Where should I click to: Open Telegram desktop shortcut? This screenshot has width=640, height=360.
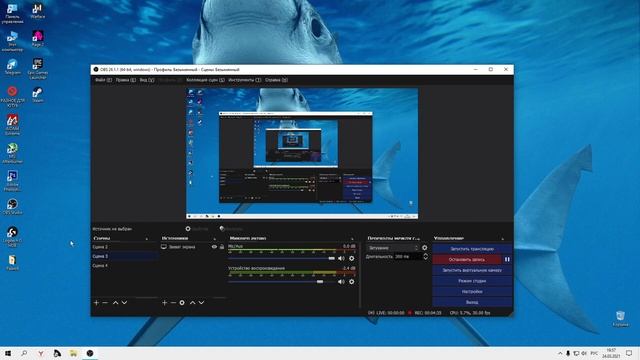(x=12, y=67)
